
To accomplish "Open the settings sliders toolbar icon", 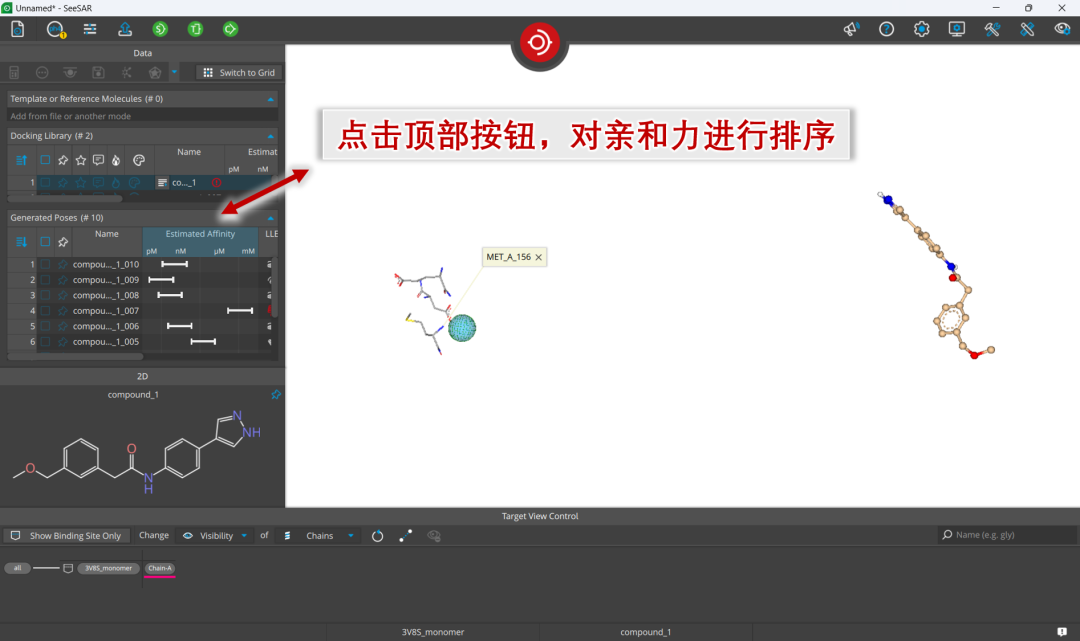I will point(90,29).
